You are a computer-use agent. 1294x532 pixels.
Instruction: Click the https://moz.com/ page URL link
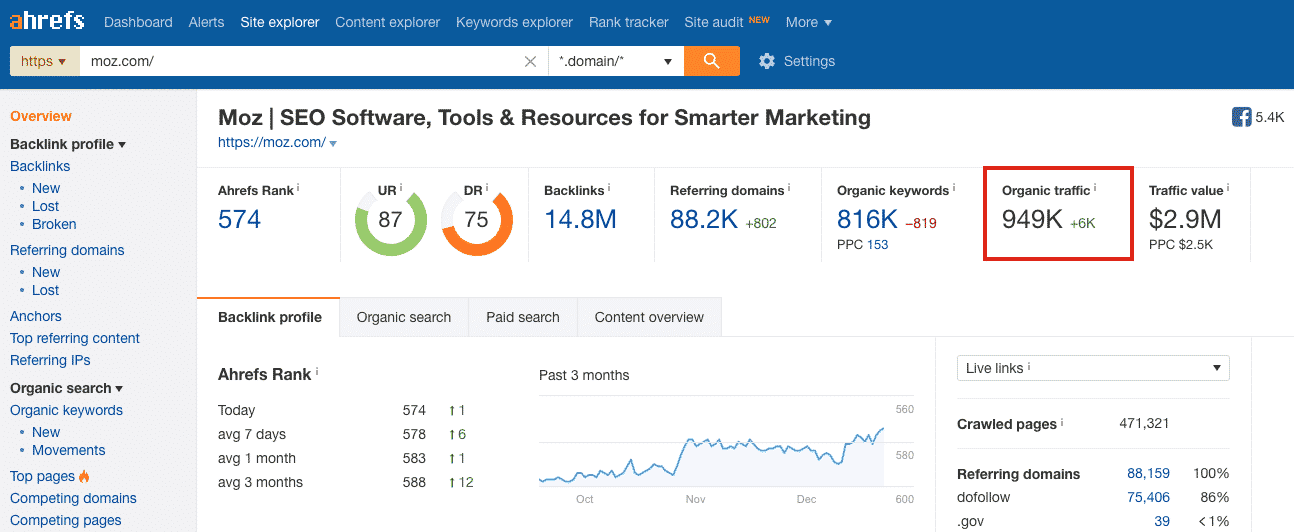272,142
